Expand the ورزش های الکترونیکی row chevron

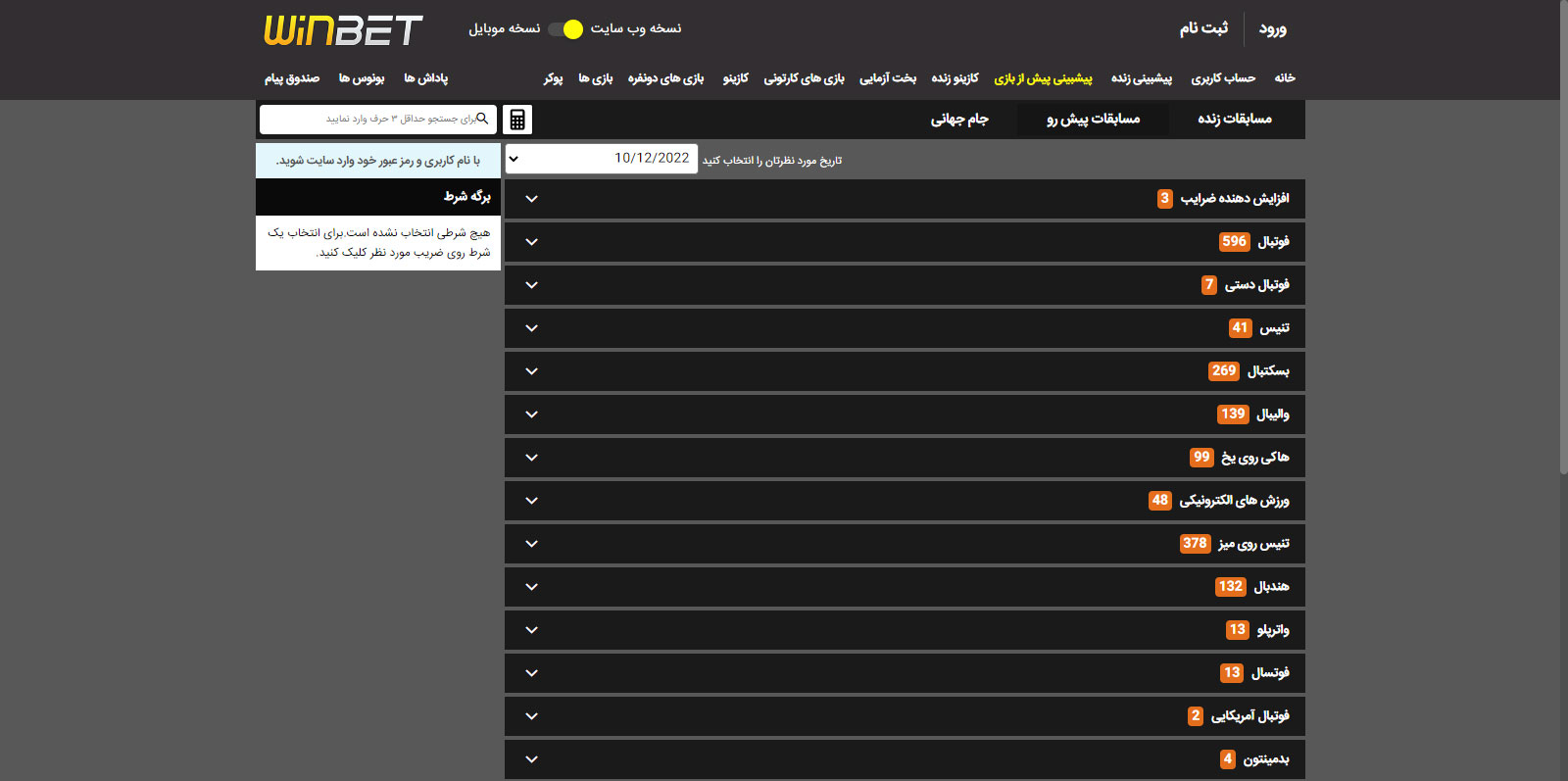[x=531, y=501]
